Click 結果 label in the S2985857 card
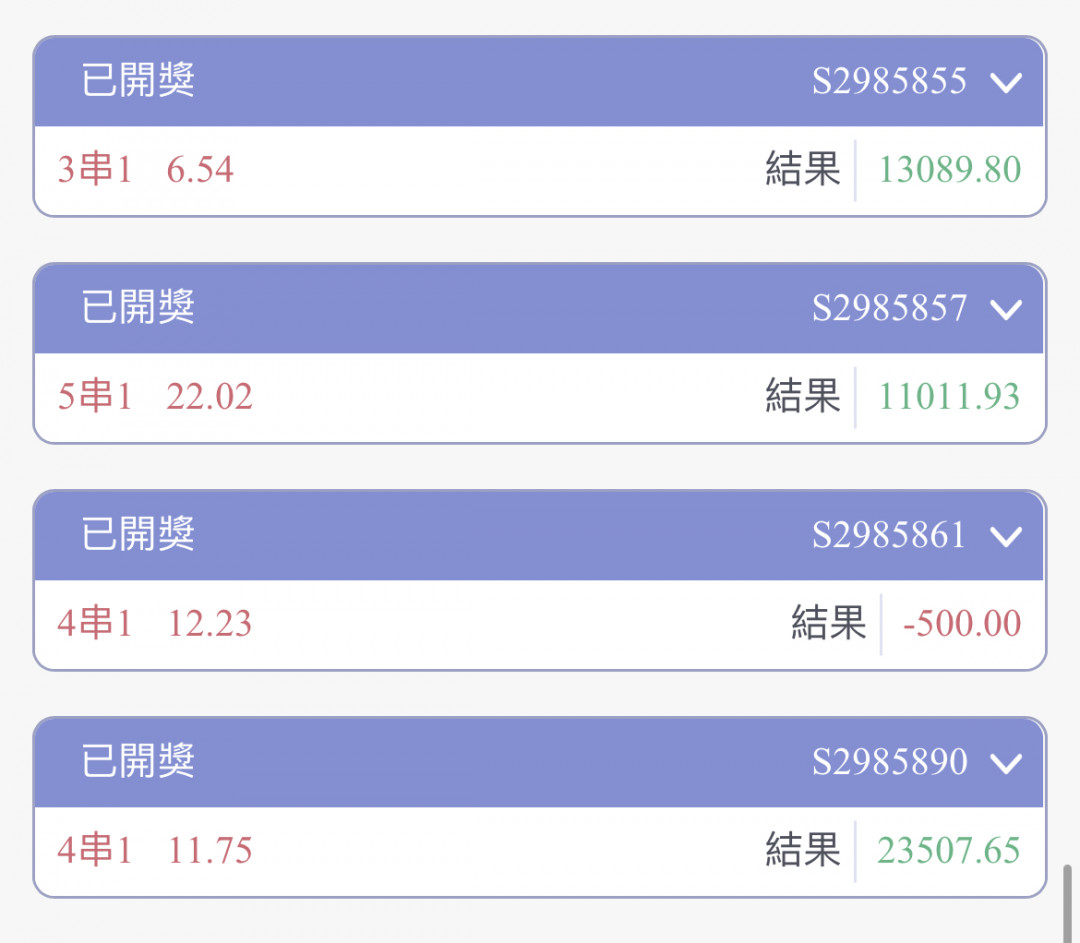Viewport: 1080px width, 943px height. (803, 396)
